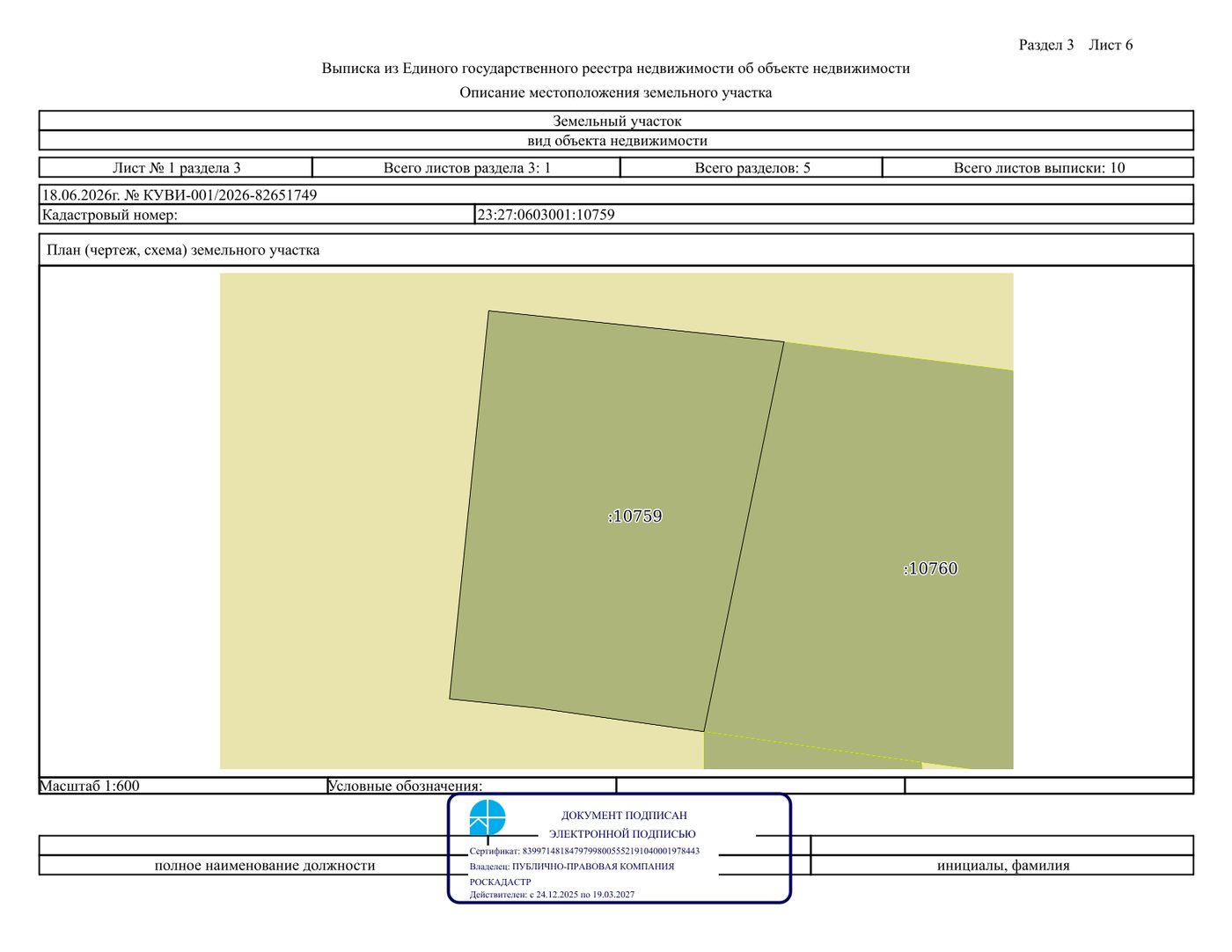The width and height of the screenshot is (1232, 952).
Task: Click the 'Всего листов выписки: 10' cell
Action: [1038, 168]
